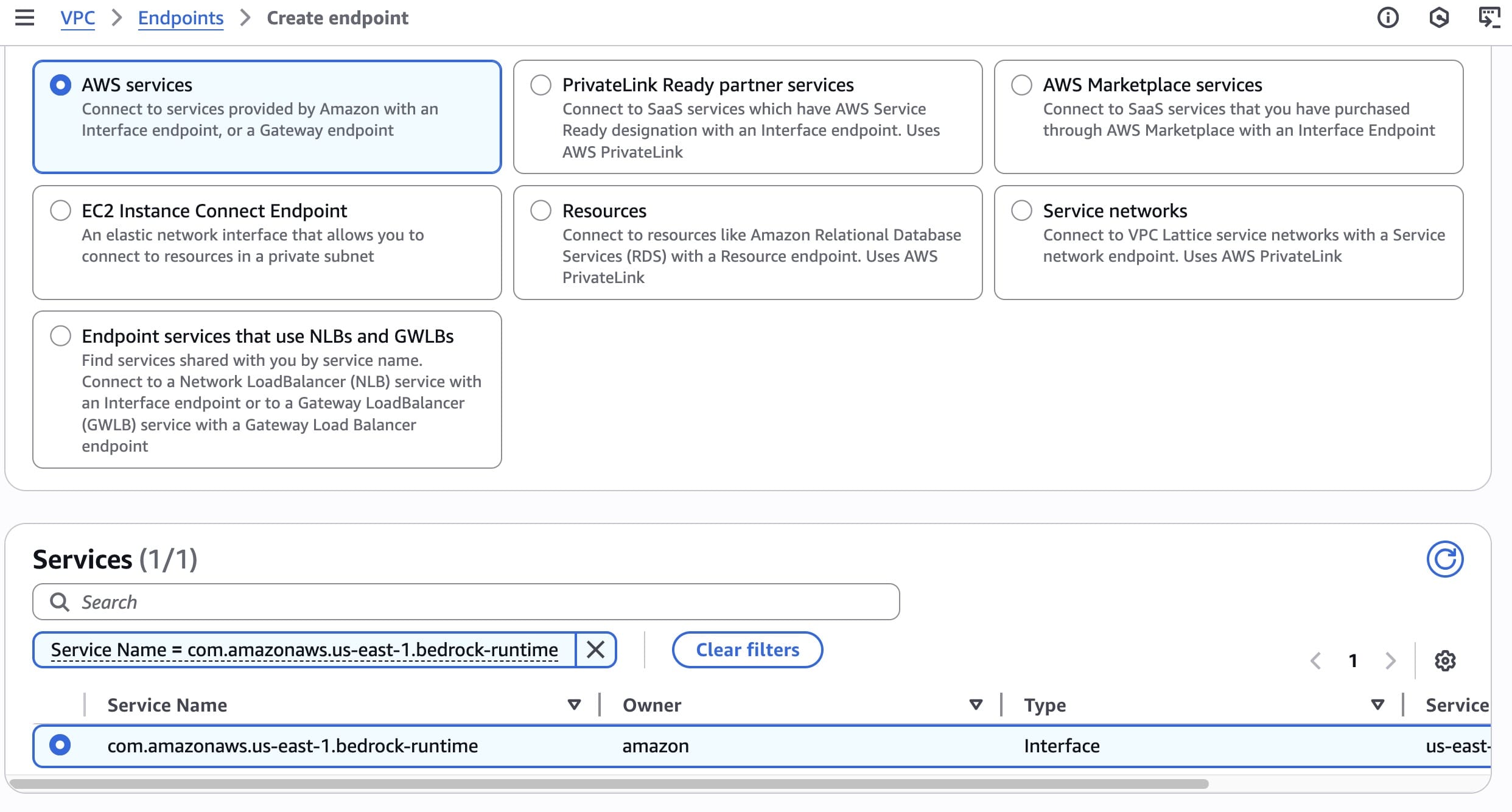The height and width of the screenshot is (812, 1512).
Task: Open the CloudShell screen icon
Action: [x=1489, y=18]
